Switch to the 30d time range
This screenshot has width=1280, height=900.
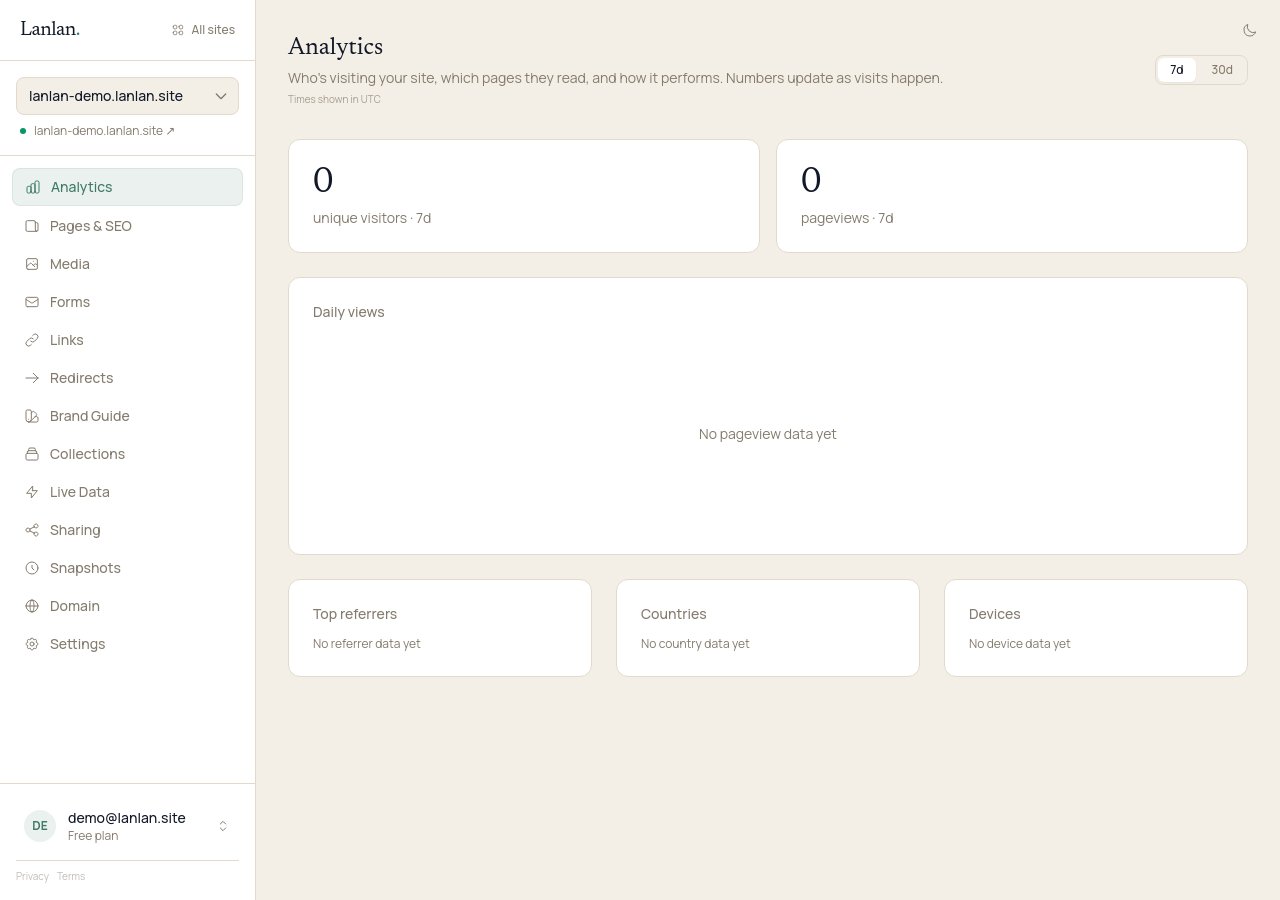click(x=1222, y=70)
